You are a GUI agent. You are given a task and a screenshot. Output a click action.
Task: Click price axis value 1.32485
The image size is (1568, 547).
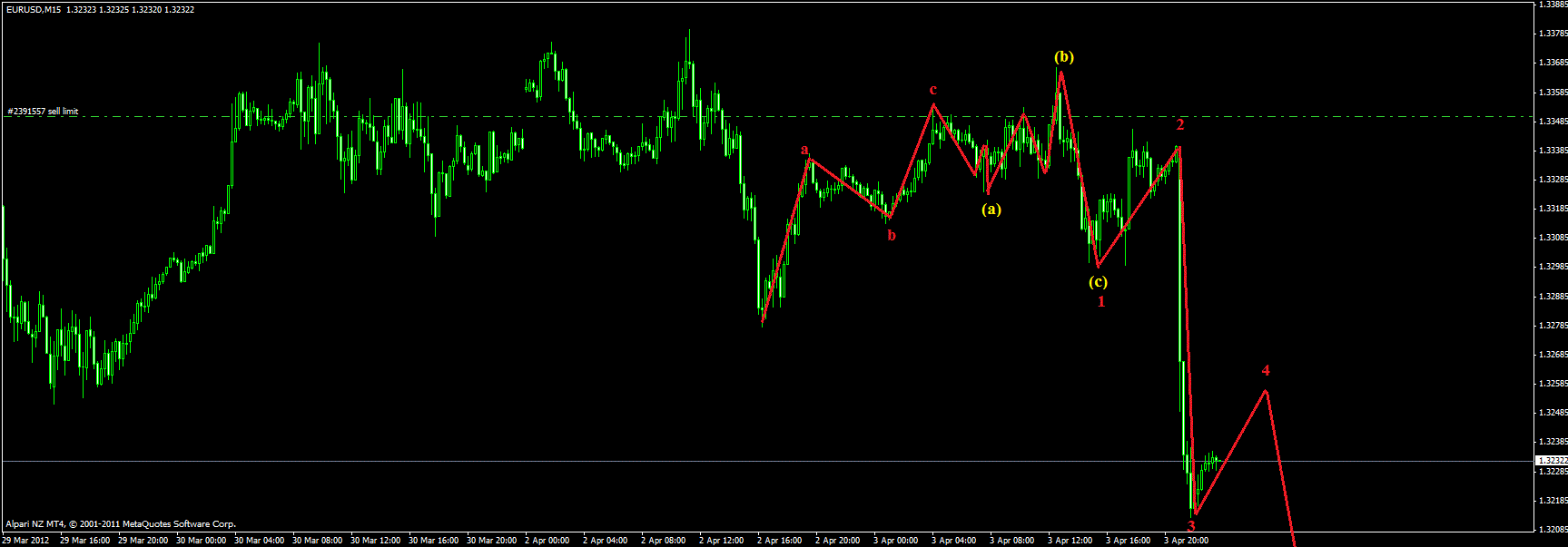[x=1553, y=412]
